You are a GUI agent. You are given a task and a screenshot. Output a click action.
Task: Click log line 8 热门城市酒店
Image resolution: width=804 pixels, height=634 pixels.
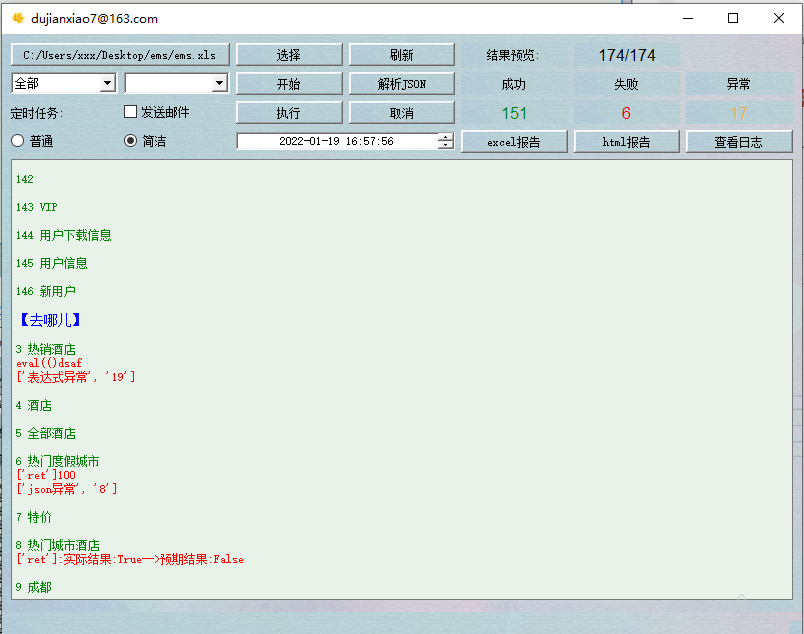57,545
